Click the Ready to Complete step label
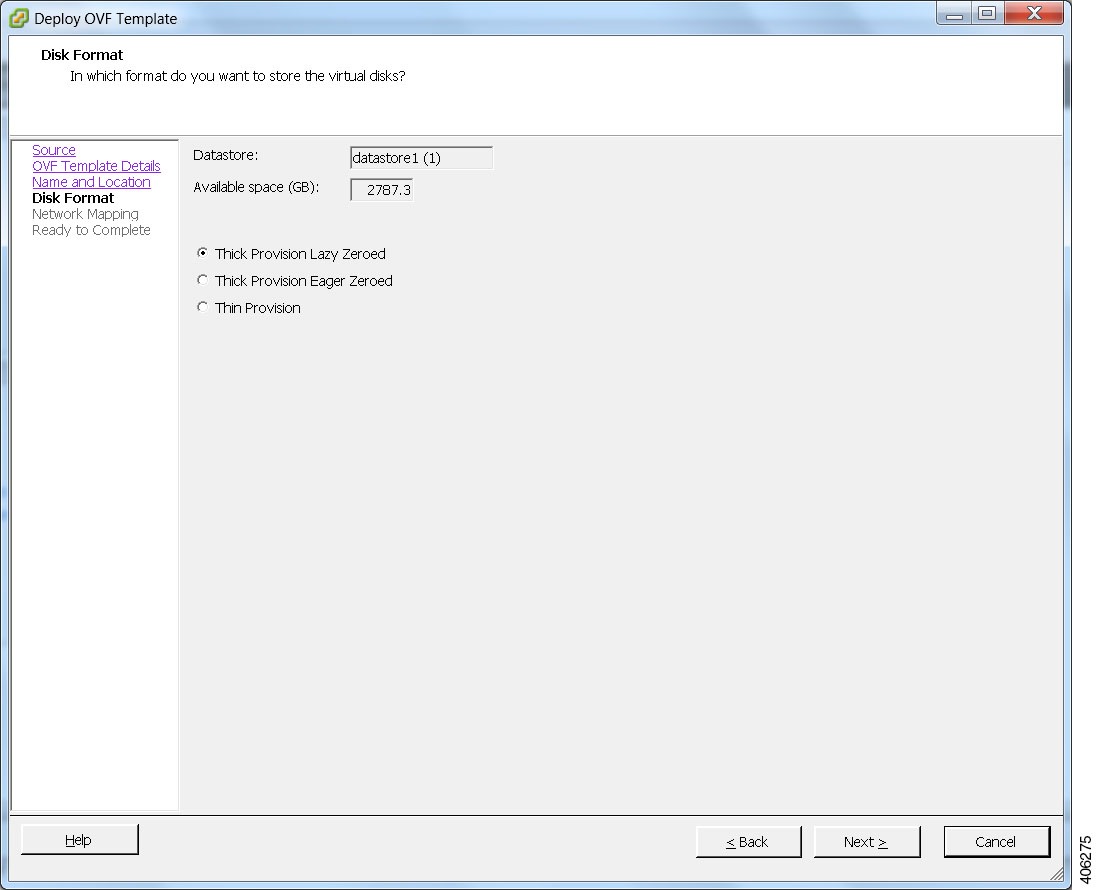Viewport: 1108px width, 890px height. click(91, 230)
